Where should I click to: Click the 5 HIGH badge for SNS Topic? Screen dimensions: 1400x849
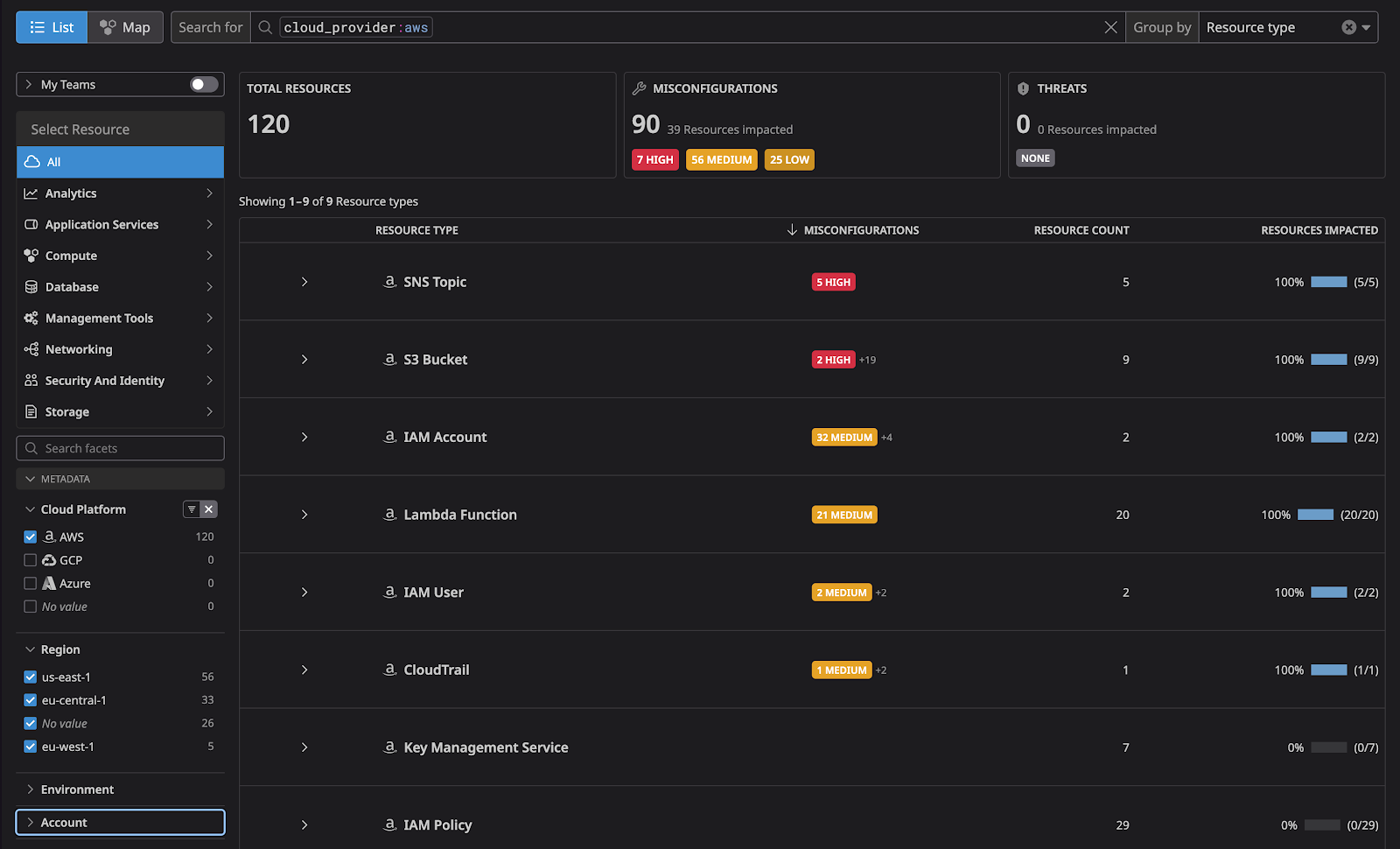(834, 282)
